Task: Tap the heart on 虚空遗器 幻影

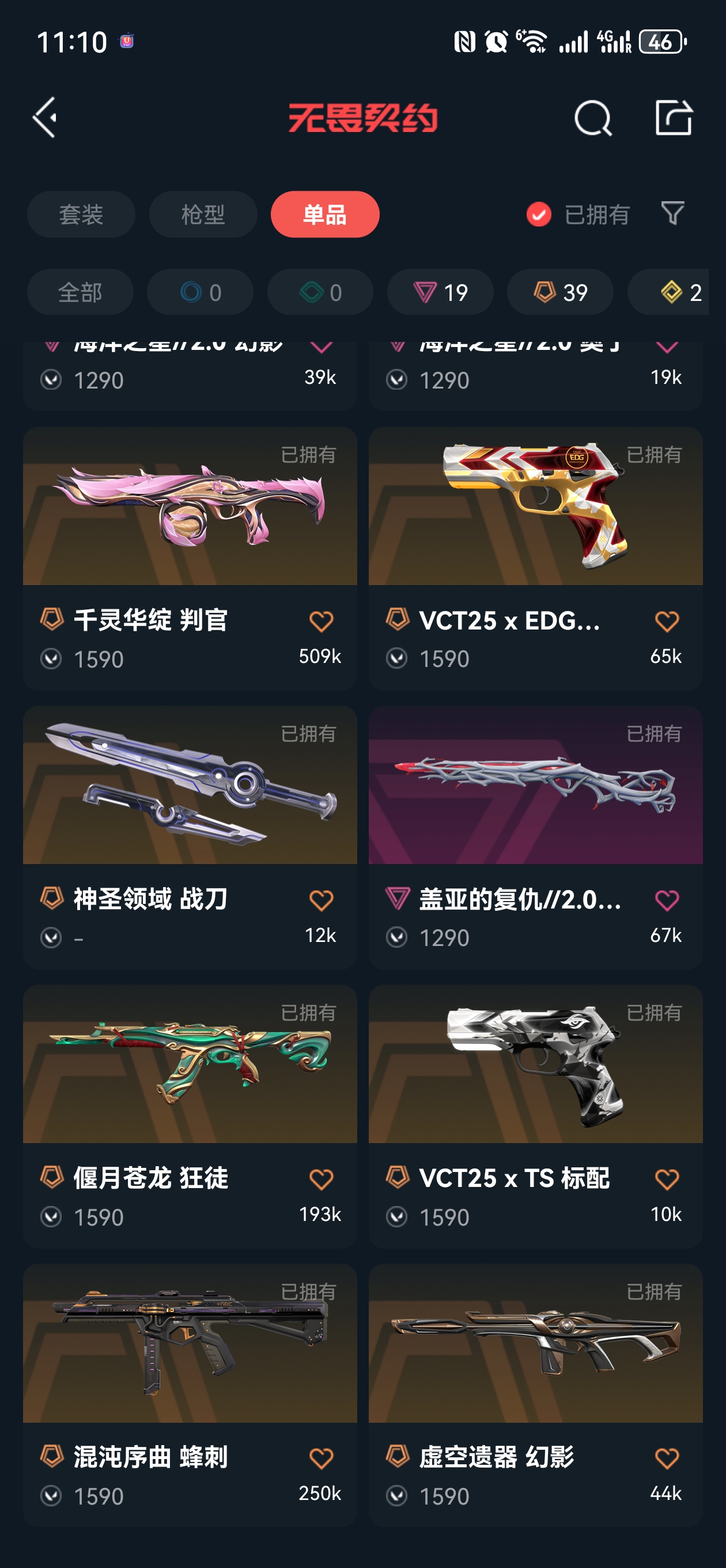Action: pyautogui.click(x=666, y=1458)
